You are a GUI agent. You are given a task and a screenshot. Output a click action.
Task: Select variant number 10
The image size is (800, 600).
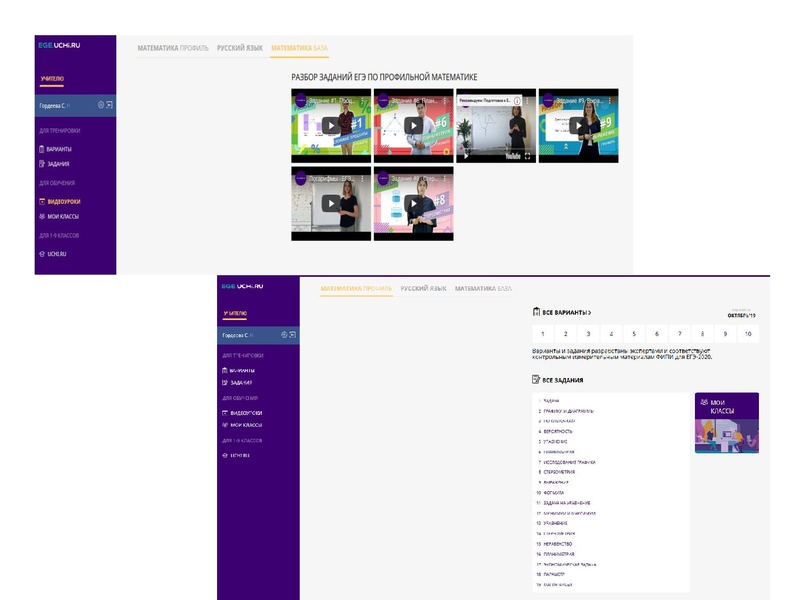click(x=747, y=334)
